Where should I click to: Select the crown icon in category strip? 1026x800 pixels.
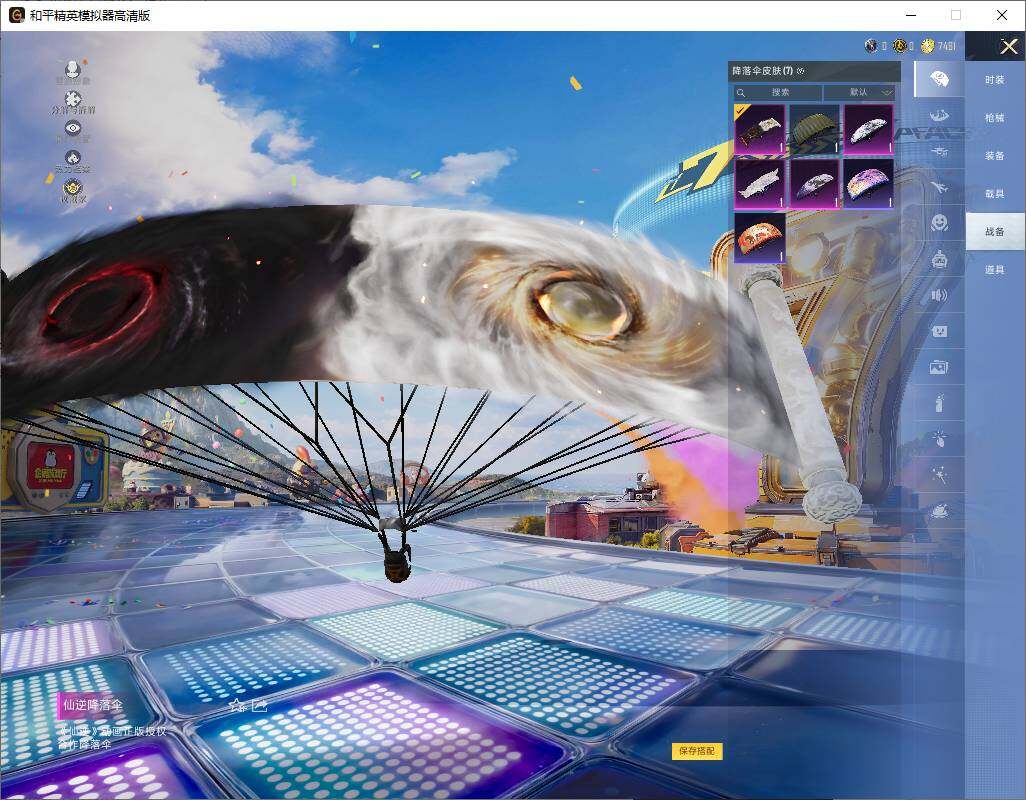[939, 116]
